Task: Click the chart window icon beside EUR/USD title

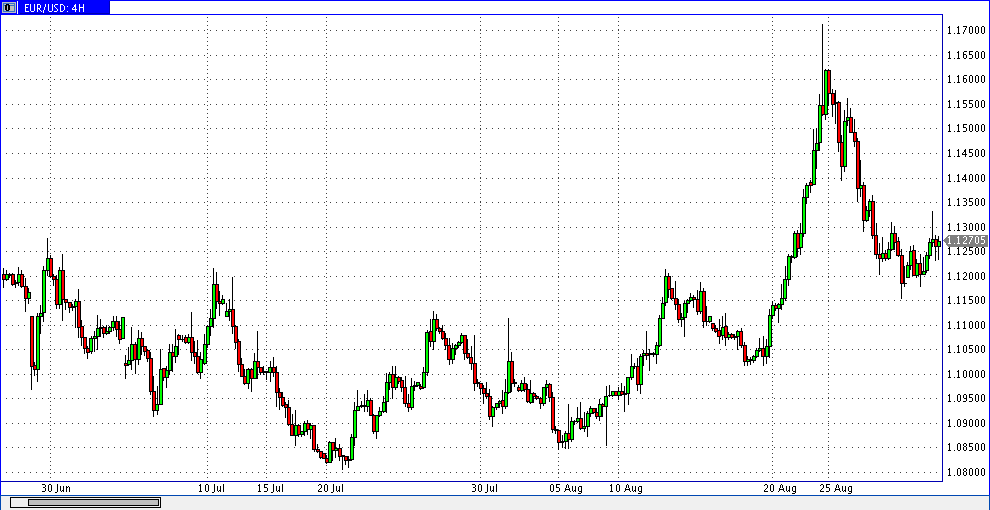Action: 9,8
